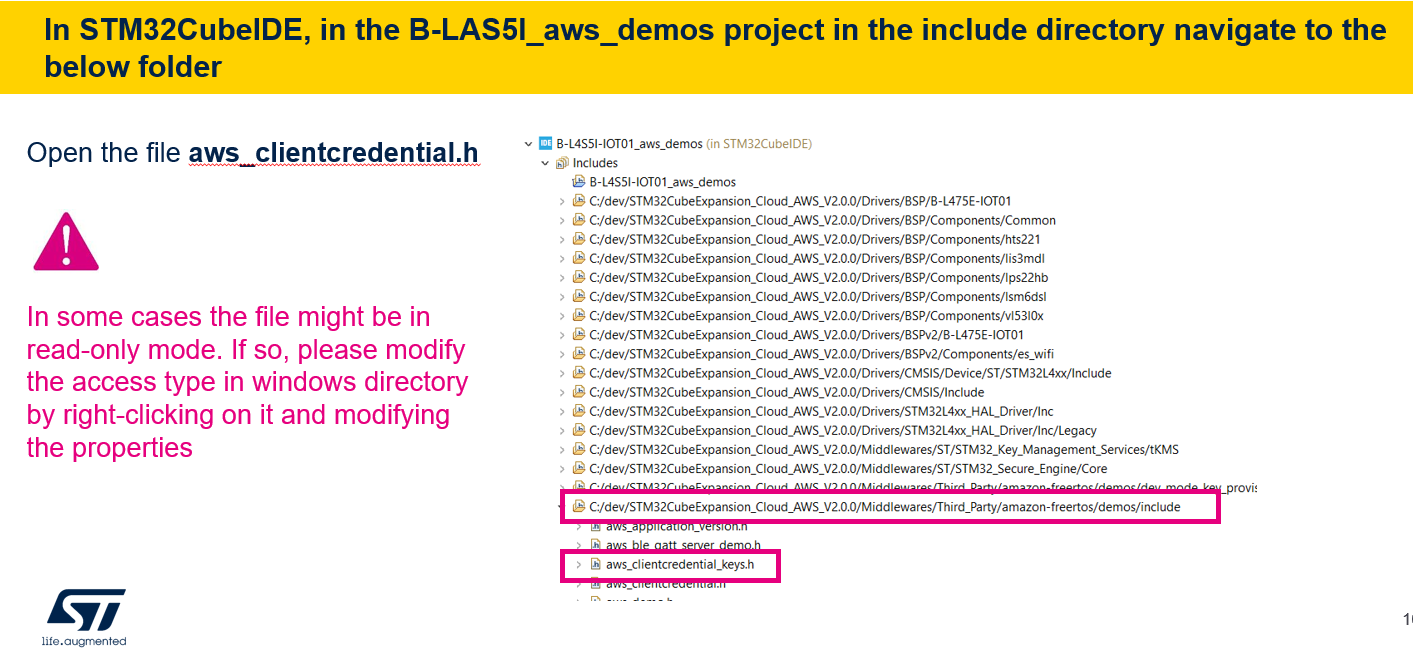Select aws_ble_gatt_server_demo.h file name
The height and width of the screenshot is (651, 1413).
pos(683,546)
